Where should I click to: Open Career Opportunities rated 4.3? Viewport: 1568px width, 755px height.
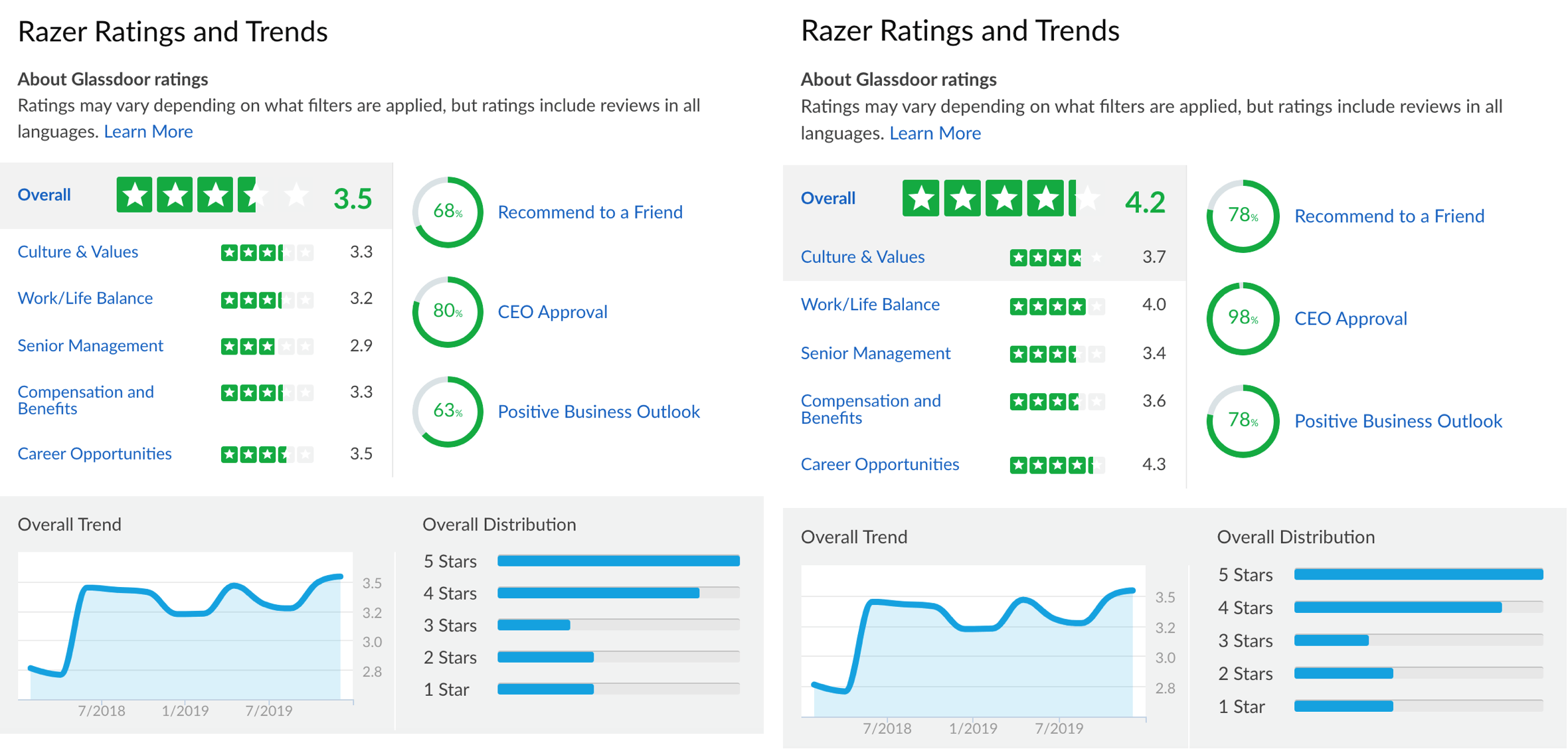tap(880, 465)
